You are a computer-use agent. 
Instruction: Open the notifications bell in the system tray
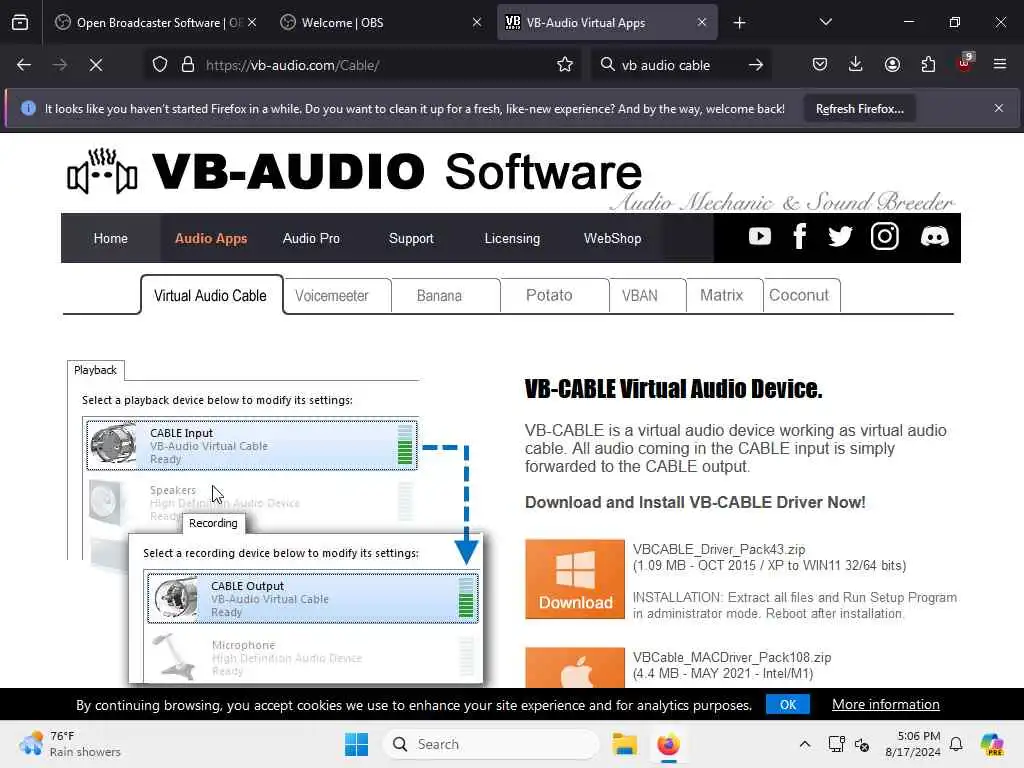[x=956, y=744]
